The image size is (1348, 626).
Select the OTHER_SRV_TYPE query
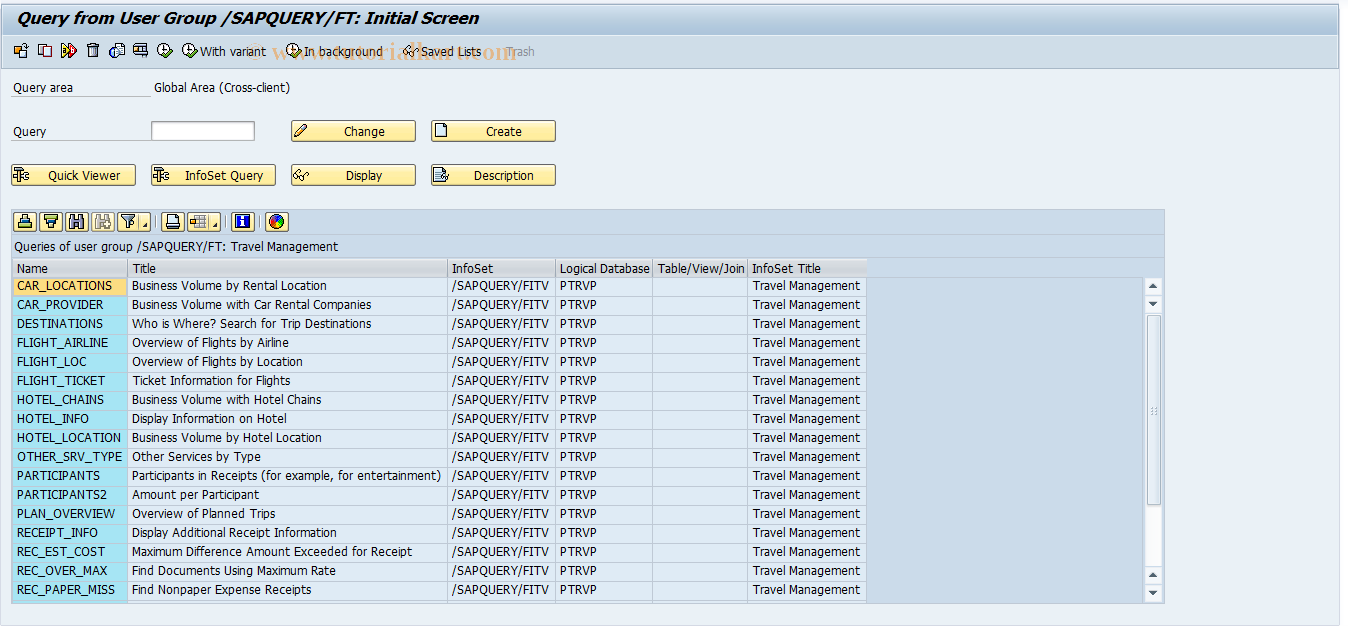(x=70, y=457)
